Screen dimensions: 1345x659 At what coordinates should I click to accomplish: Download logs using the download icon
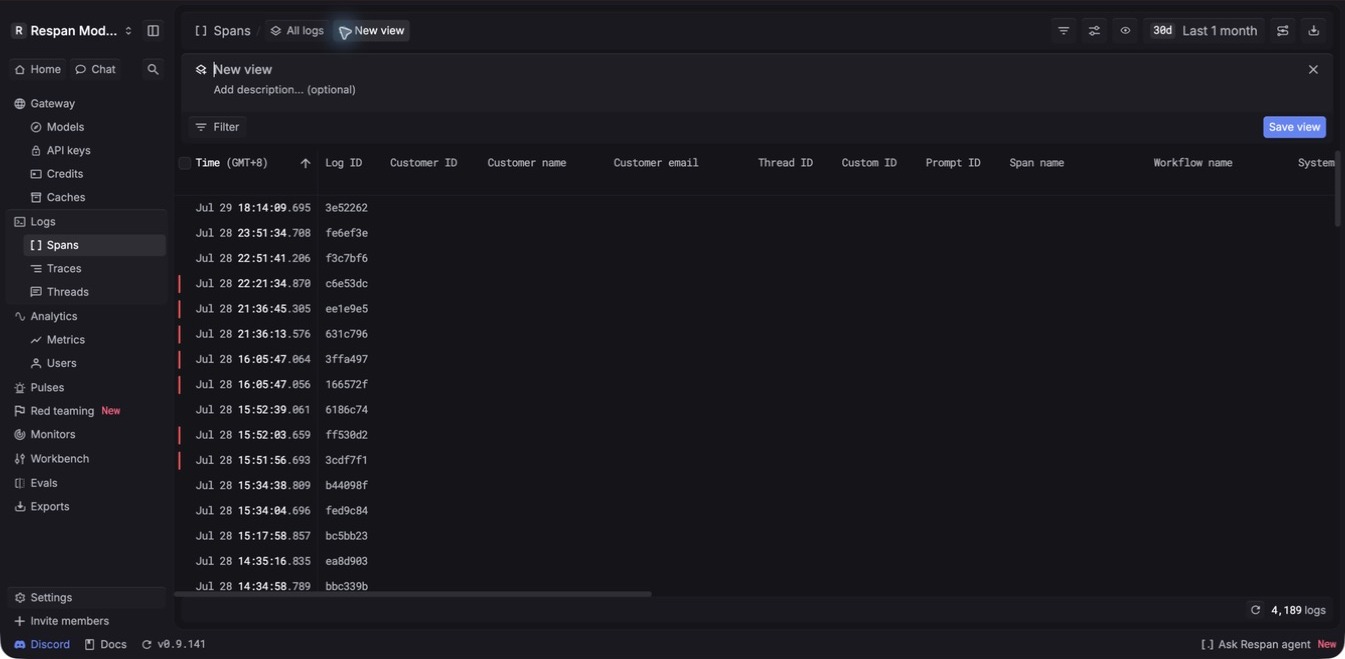pyautogui.click(x=1314, y=31)
